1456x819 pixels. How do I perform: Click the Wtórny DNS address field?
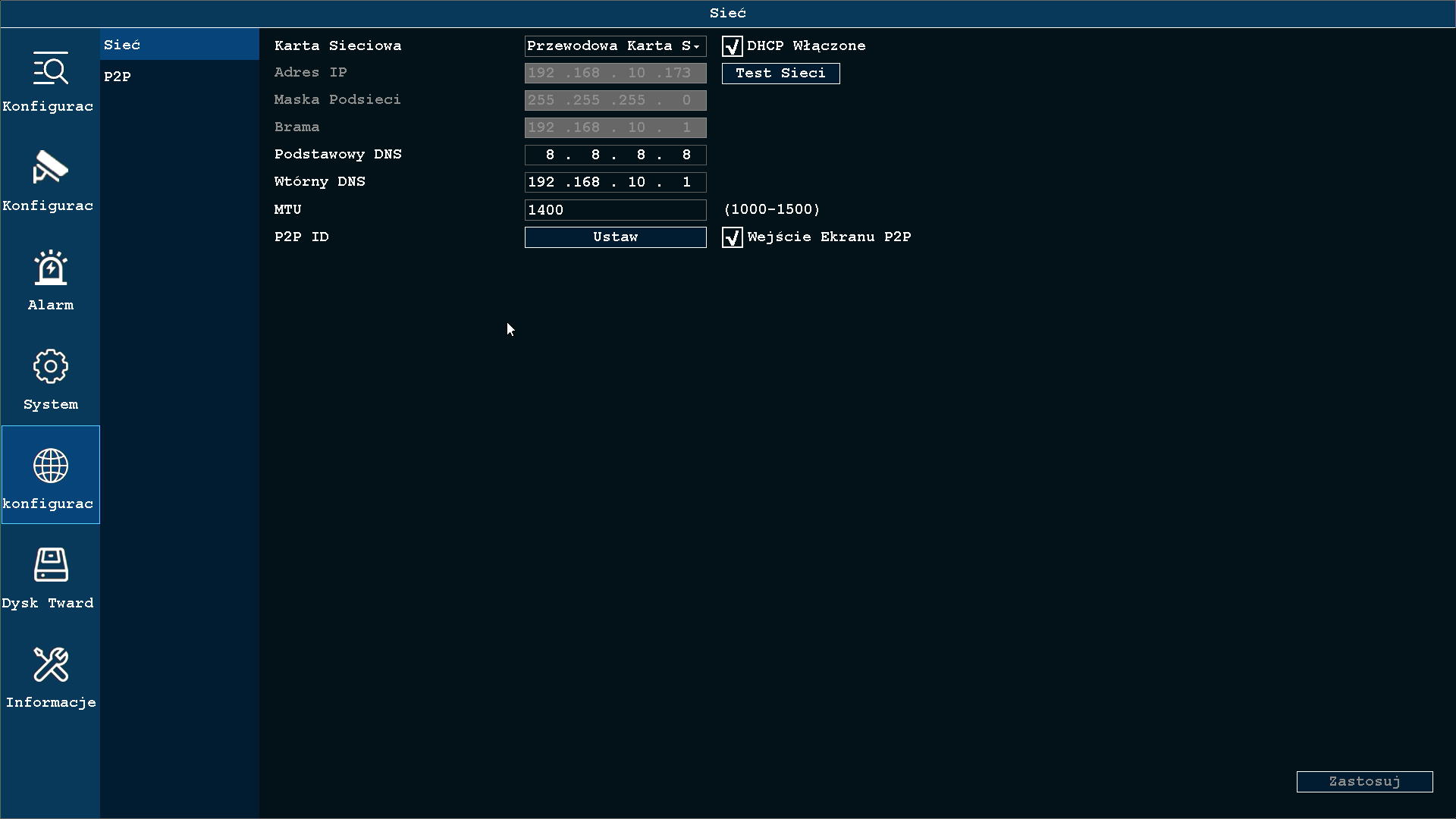point(615,183)
